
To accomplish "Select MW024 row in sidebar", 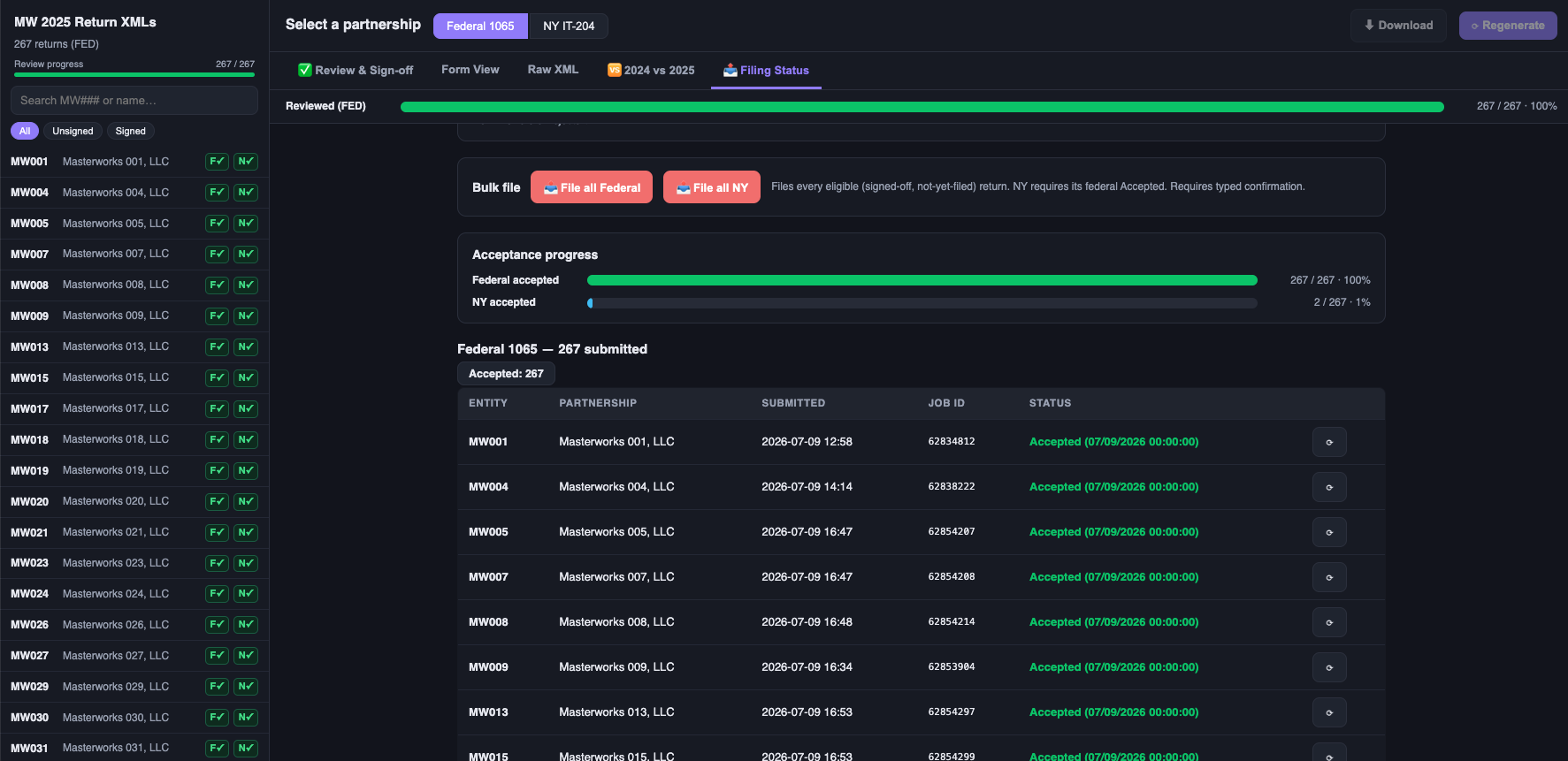I will tap(134, 594).
